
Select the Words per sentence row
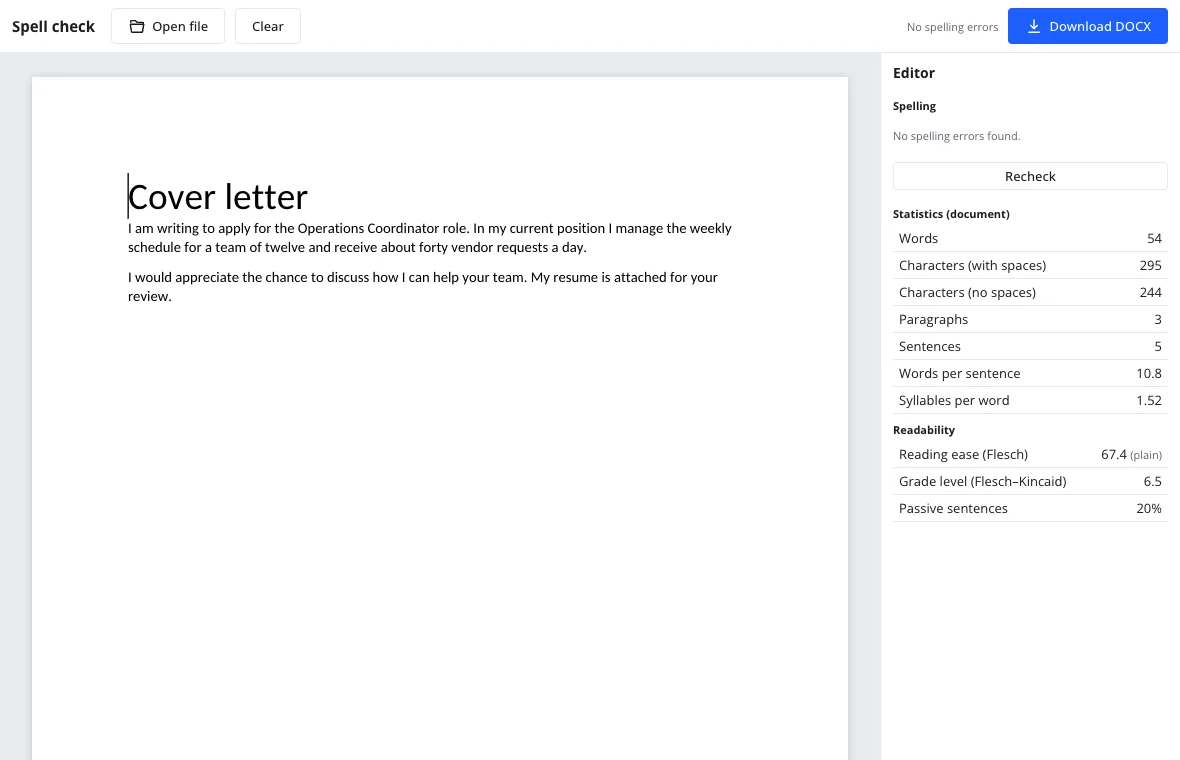click(x=1029, y=374)
